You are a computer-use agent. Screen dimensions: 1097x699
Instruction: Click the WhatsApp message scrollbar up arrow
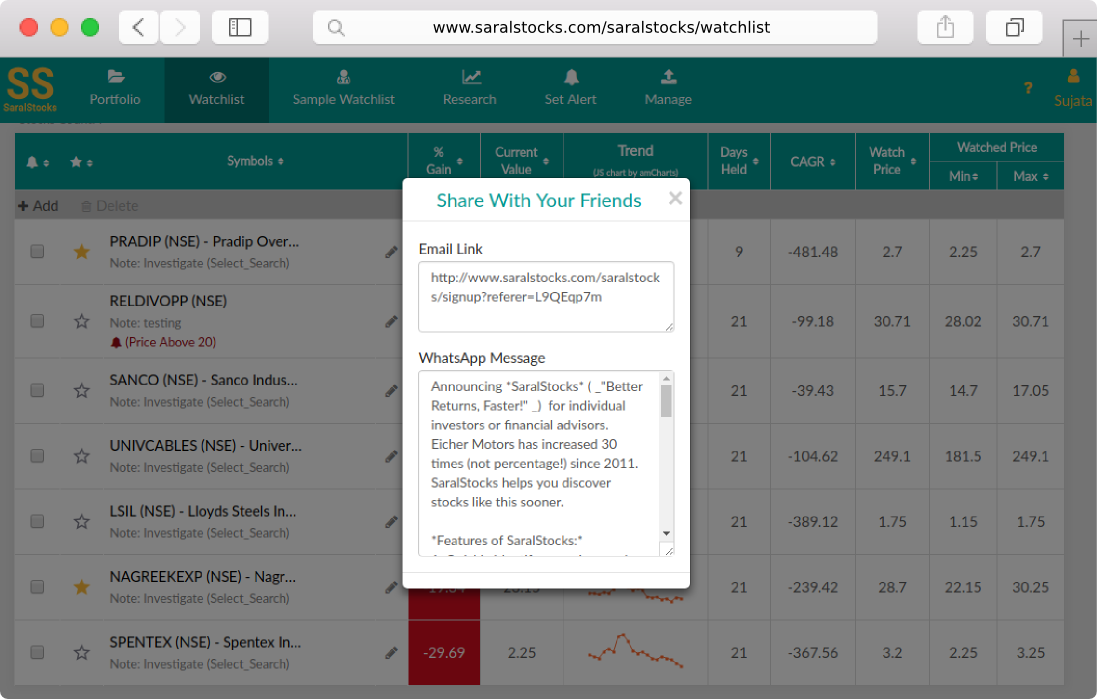(667, 379)
